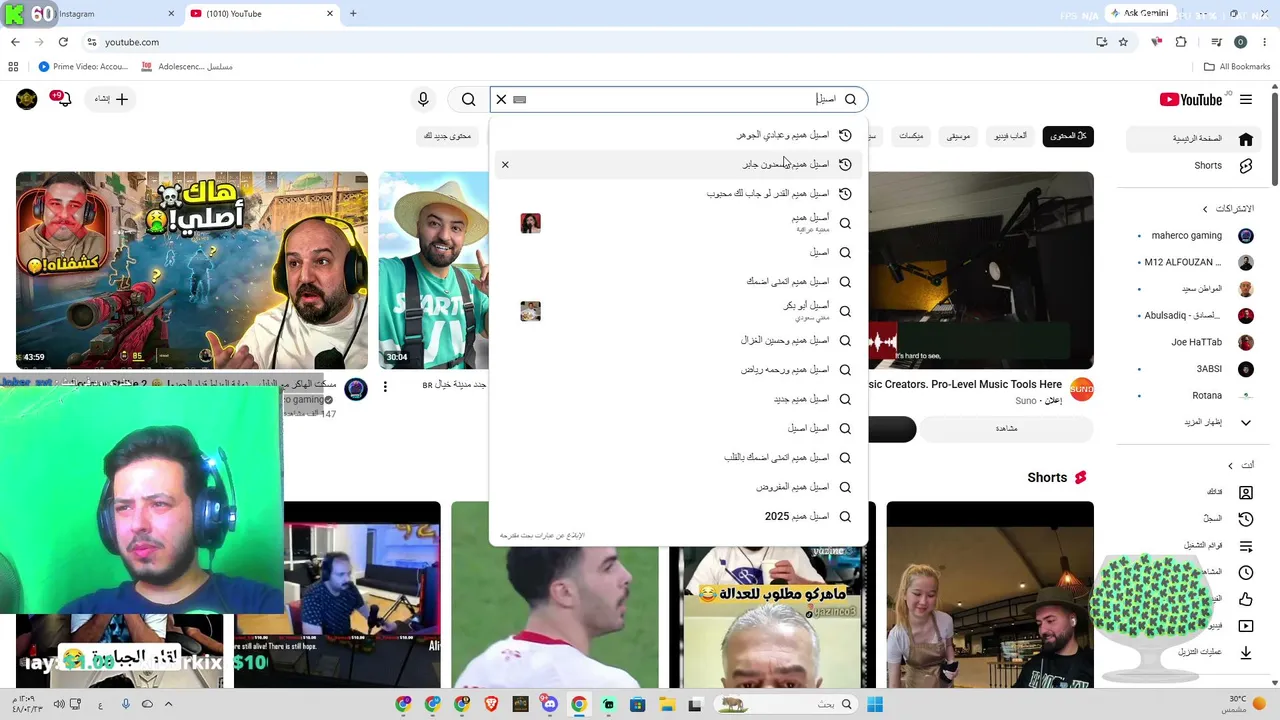Screen dimensions: 1280x720
Task: Click the إنشاء create button
Action: point(112,99)
